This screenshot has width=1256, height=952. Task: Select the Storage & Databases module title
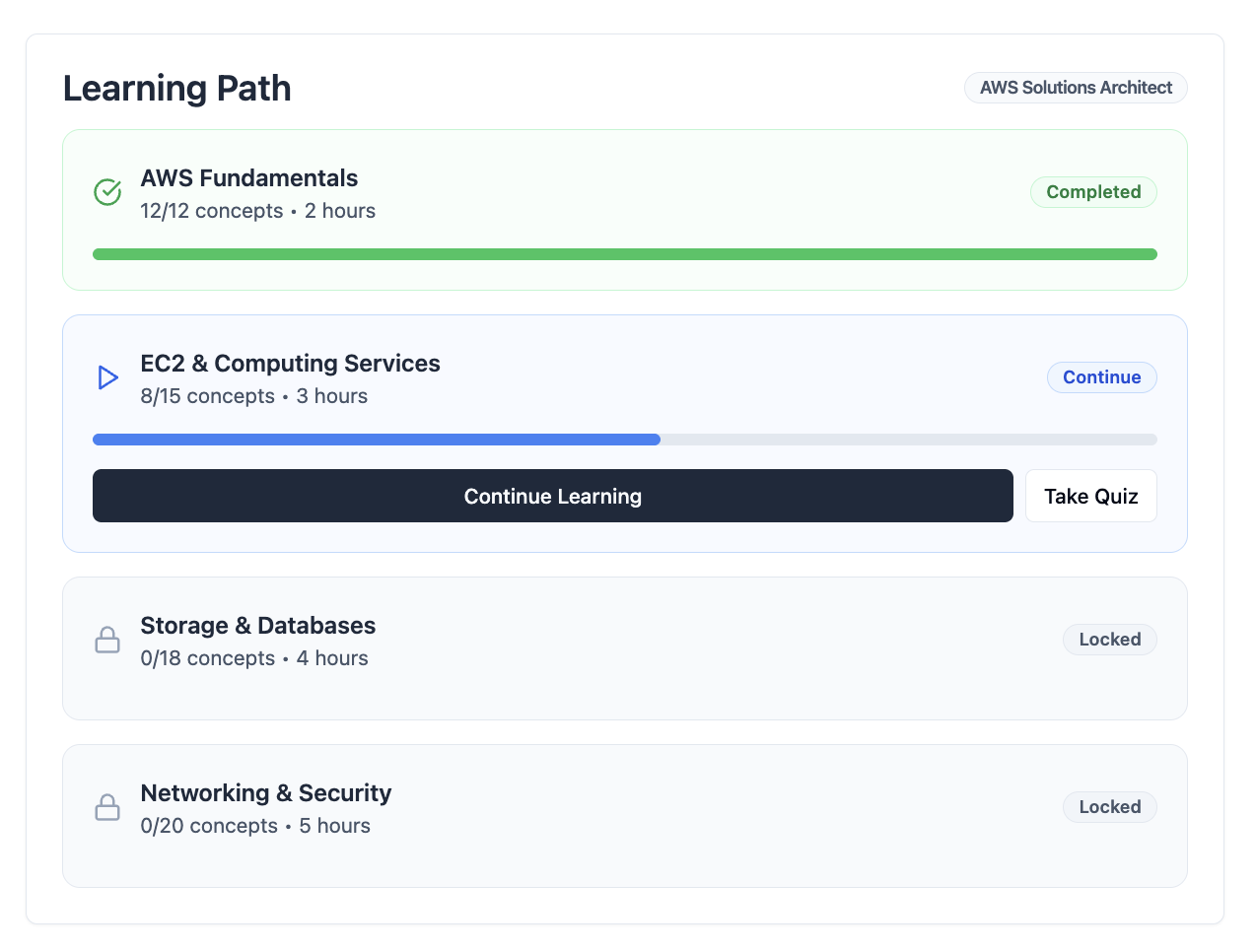coord(257,626)
